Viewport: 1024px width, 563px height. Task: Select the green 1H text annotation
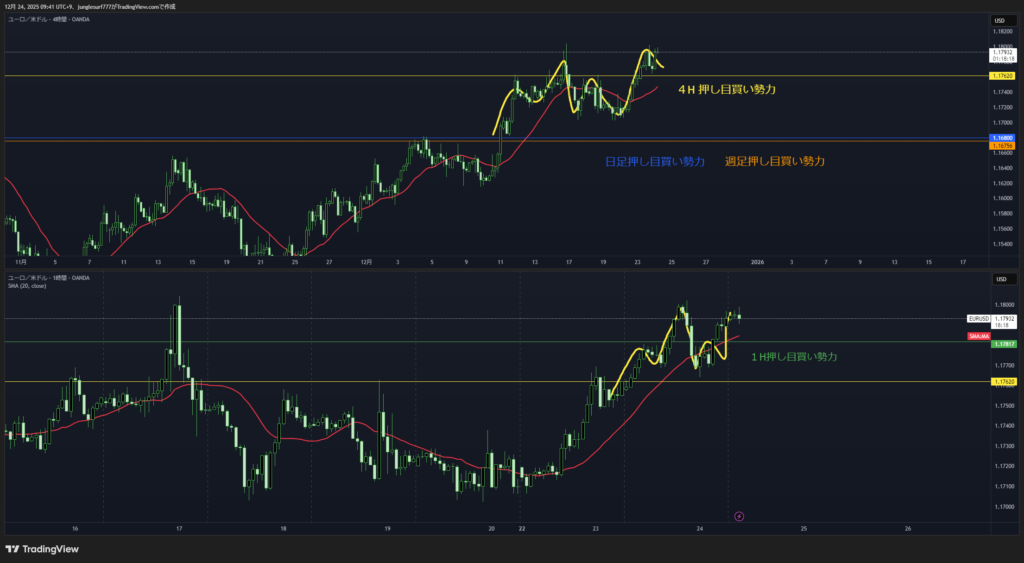coord(794,357)
